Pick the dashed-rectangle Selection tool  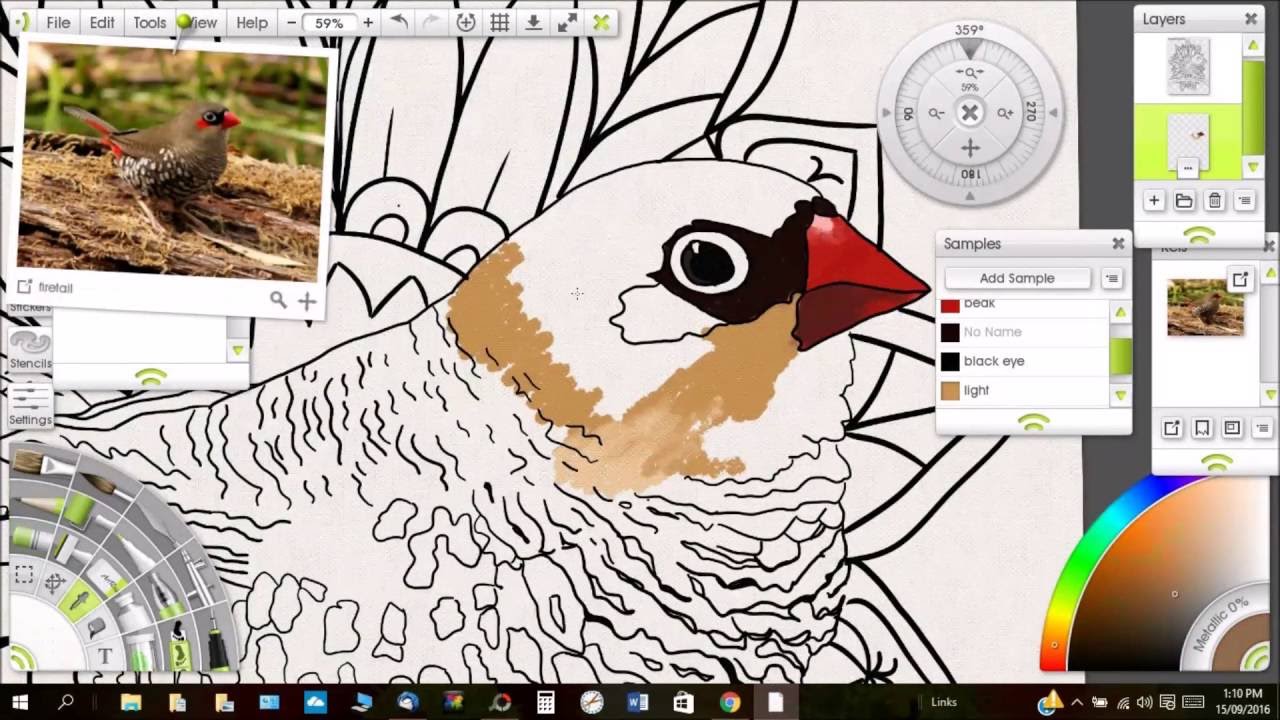[x=24, y=575]
